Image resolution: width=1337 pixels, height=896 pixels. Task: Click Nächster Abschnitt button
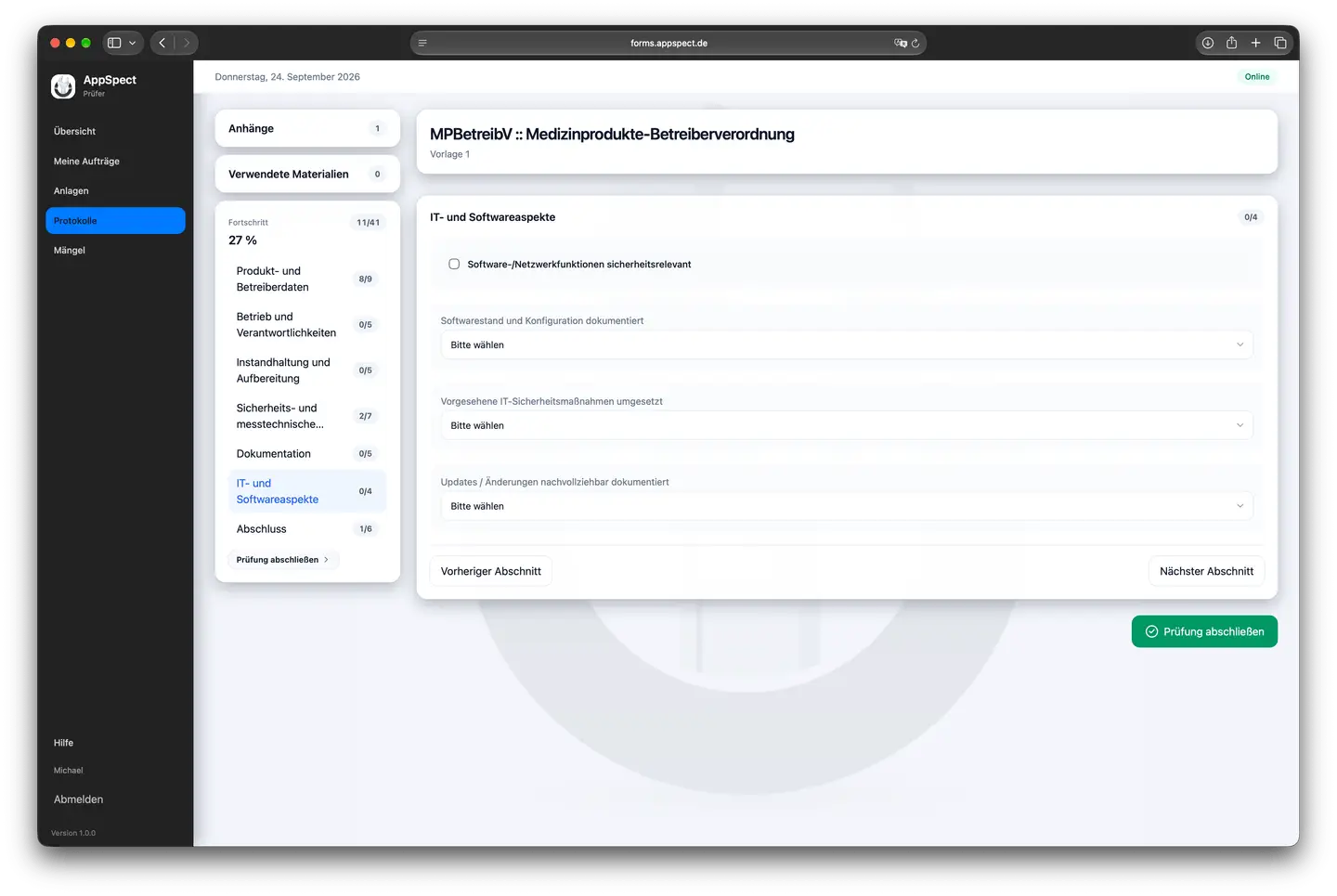[x=1206, y=571]
